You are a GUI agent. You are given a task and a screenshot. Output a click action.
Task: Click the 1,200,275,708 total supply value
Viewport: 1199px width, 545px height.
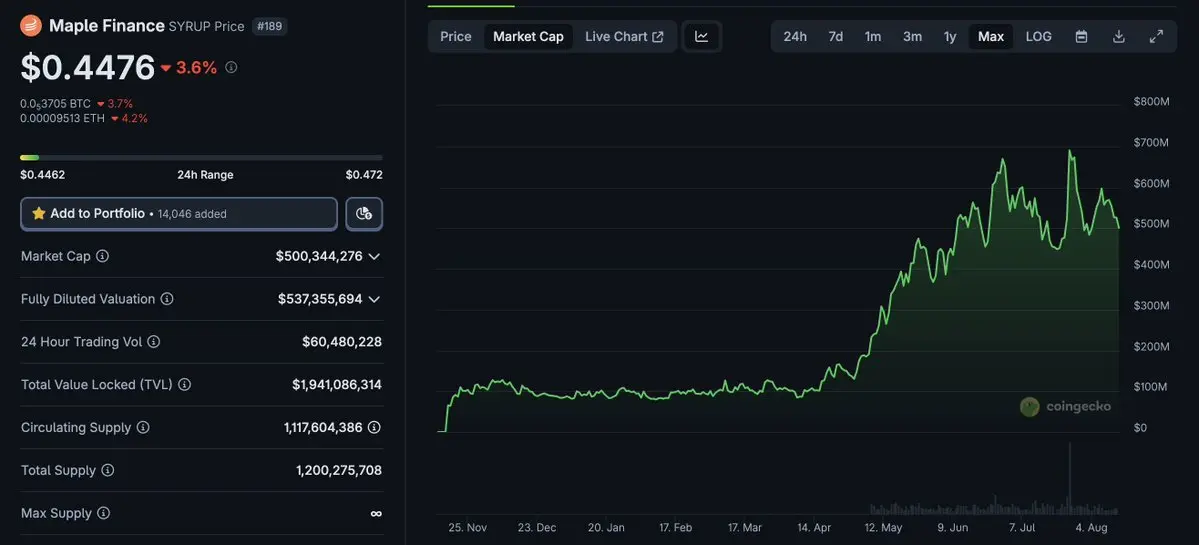pyautogui.click(x=339, y=470)
